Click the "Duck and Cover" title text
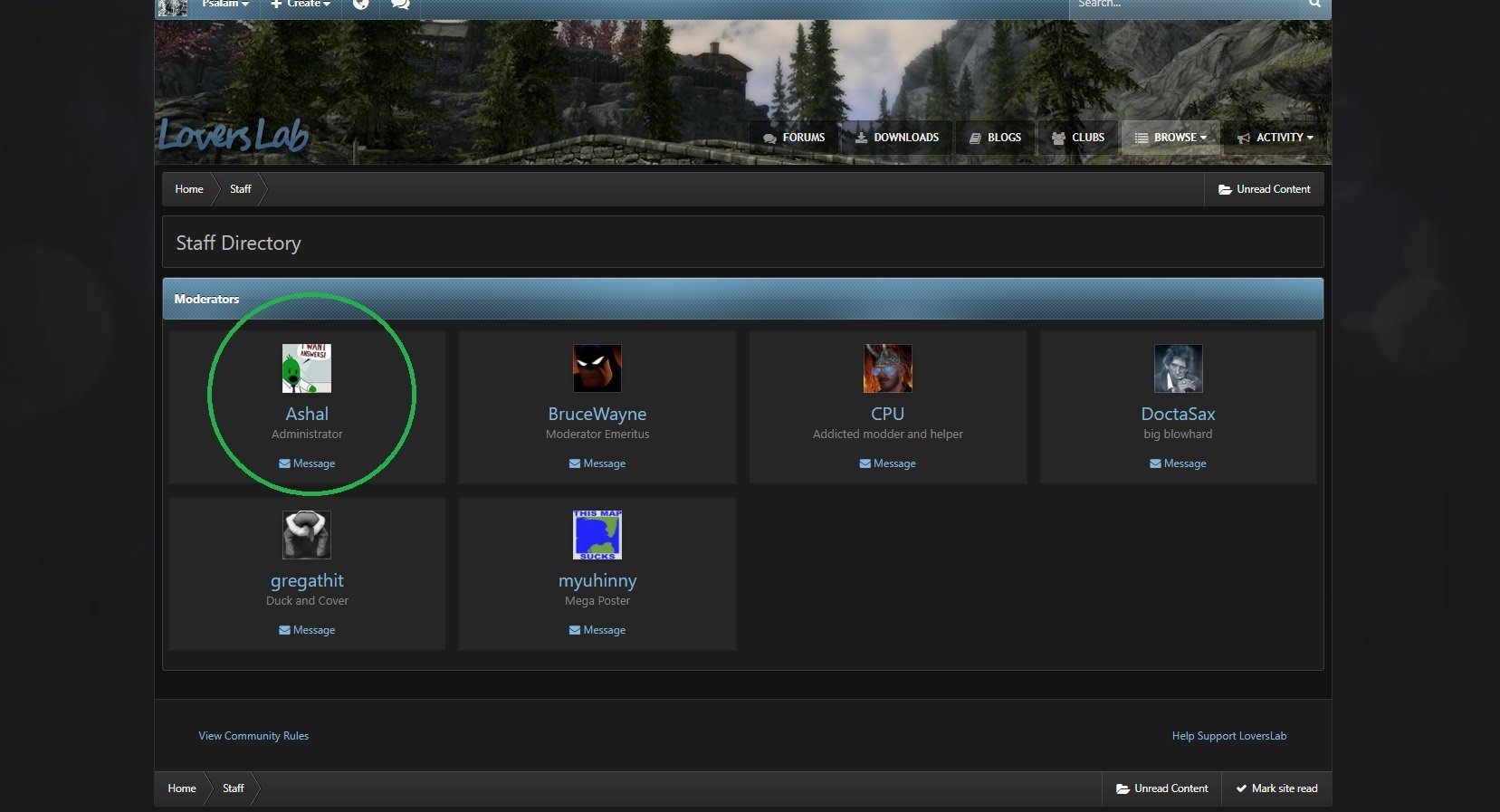1500x812 pixels. (x=307, y=601)
